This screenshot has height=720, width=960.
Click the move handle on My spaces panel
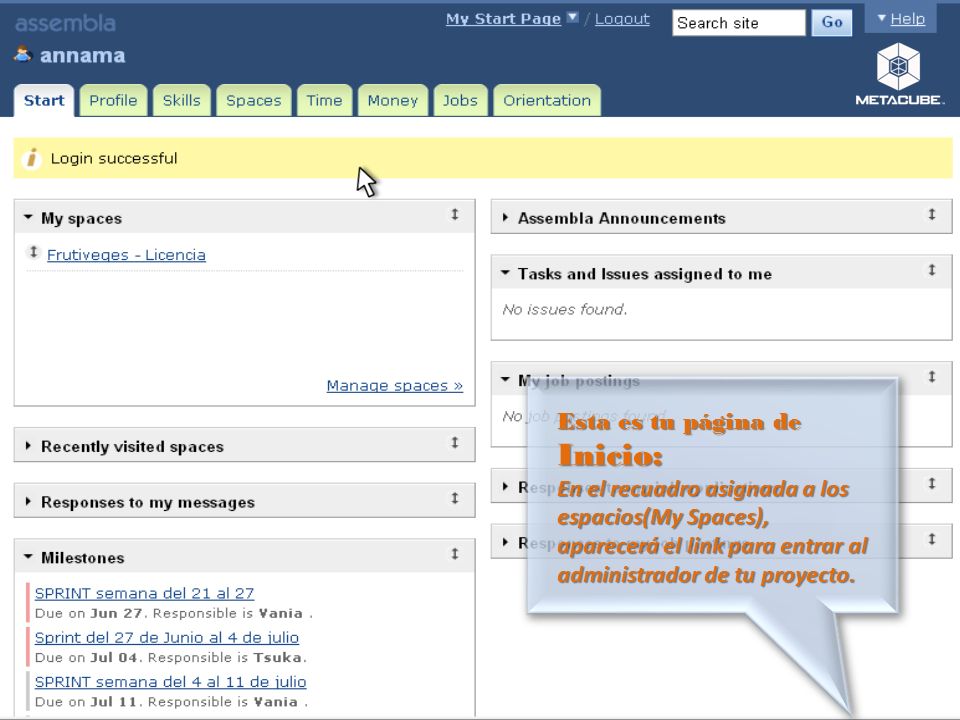coord(455,214)
